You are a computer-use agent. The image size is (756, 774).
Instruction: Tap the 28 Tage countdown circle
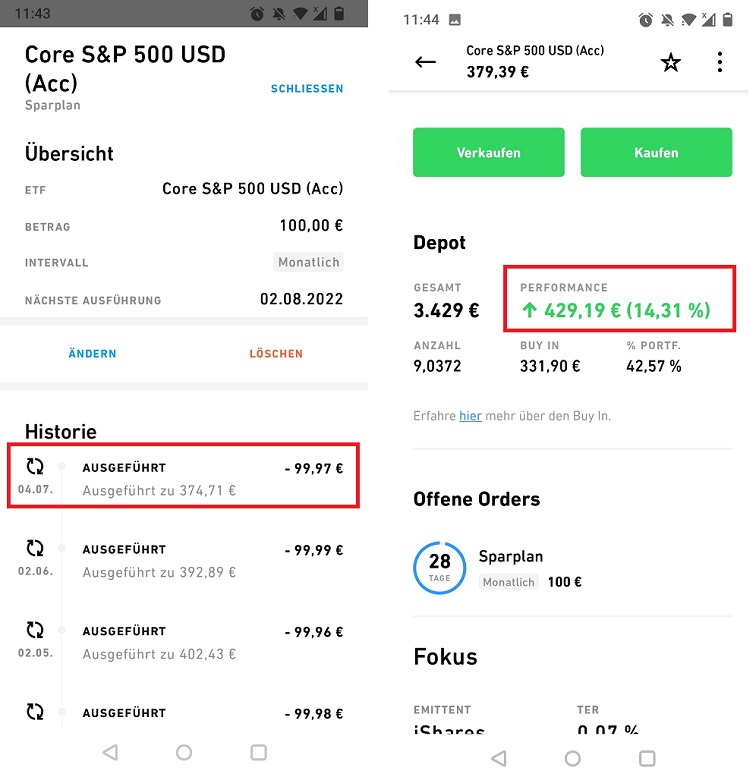point(439,568)
